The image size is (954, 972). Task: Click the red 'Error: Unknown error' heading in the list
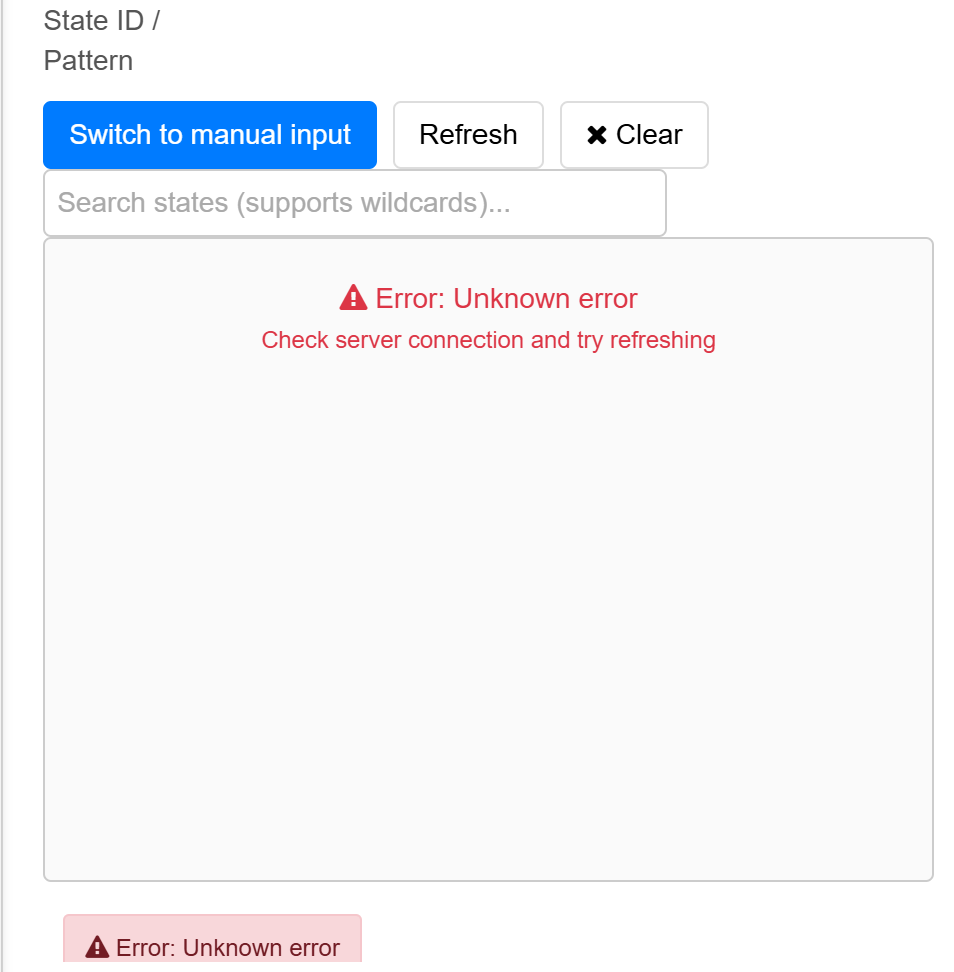pos(488,298)
